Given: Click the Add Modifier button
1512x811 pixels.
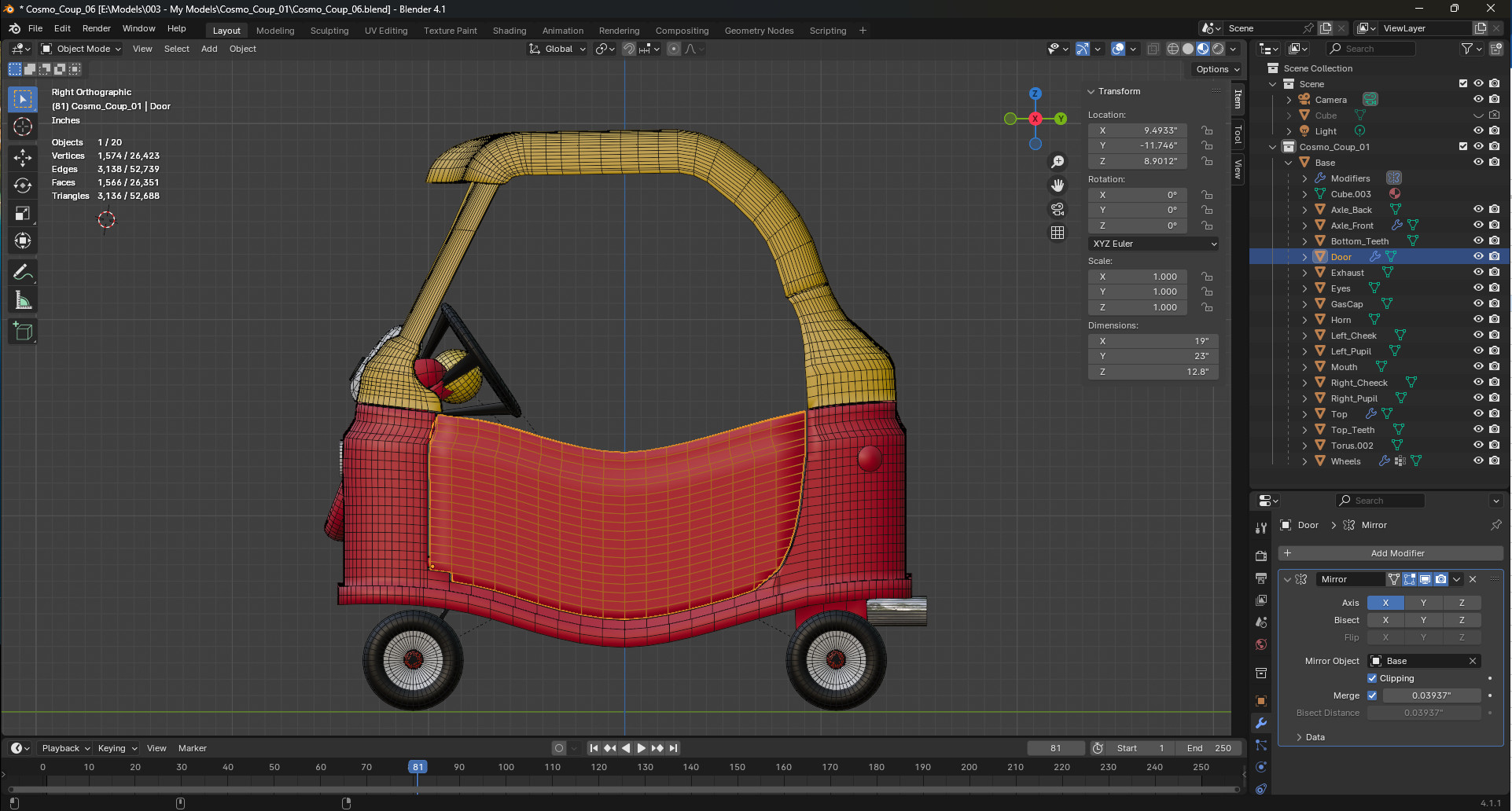Looking at the screenshot, I should point(1390,553).
